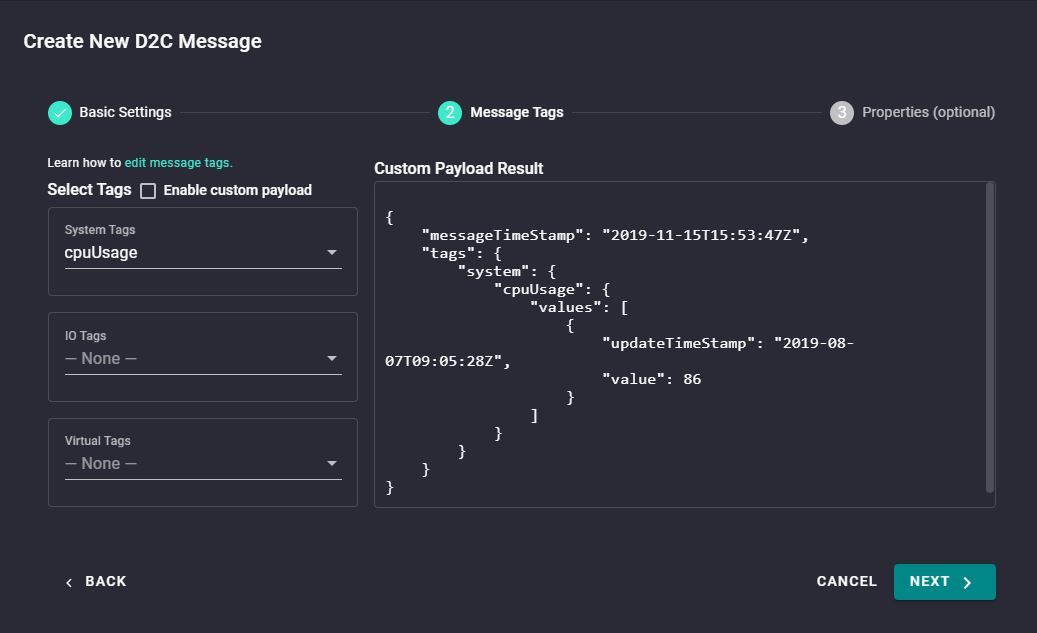The height and width of the screenshot is (633, 1037).
Task: Go to Basic Settings step
Action: point(125,112)
